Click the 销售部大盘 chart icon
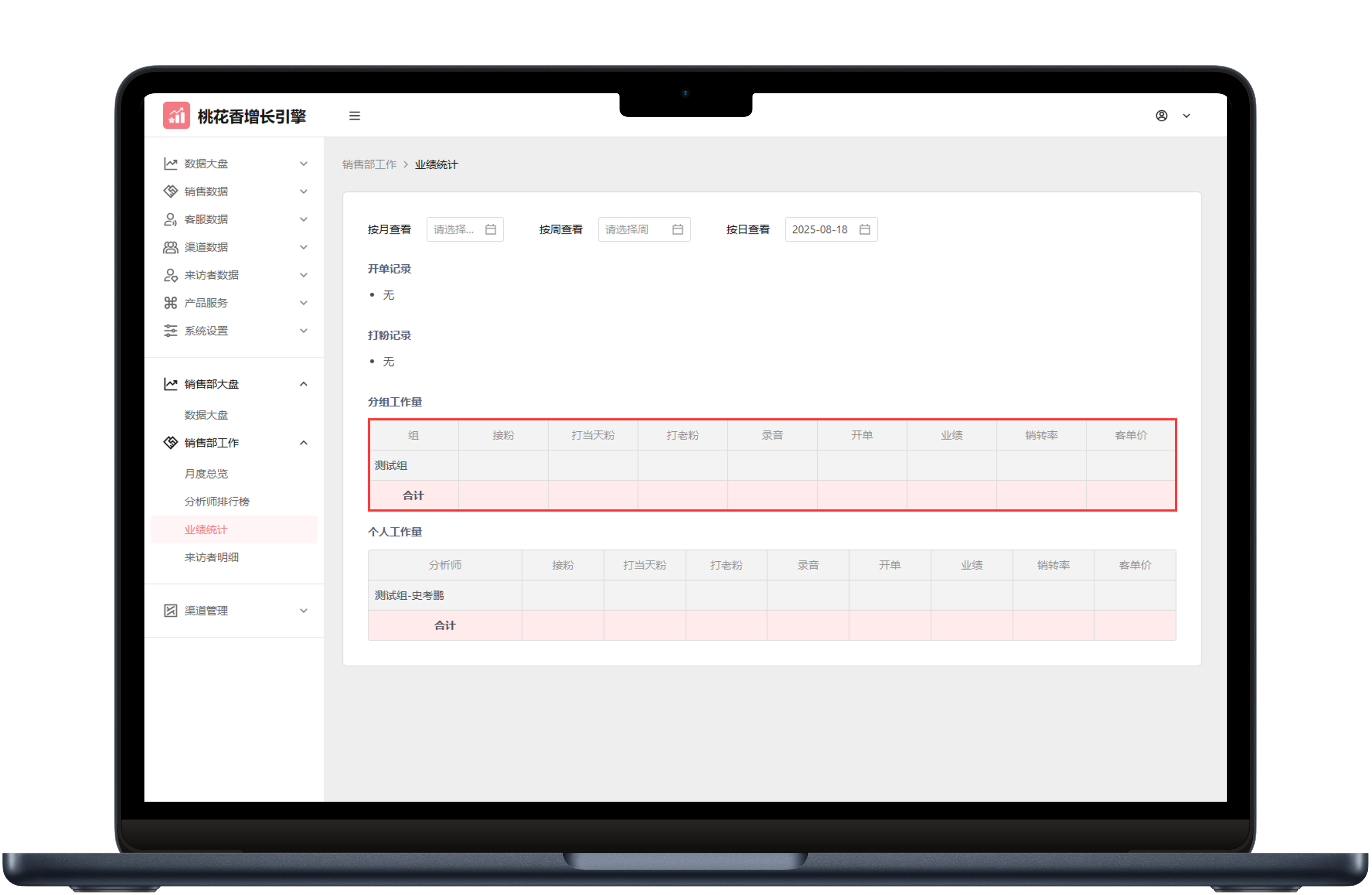Viewport: 1372px width, 895px height. (170, 384)
